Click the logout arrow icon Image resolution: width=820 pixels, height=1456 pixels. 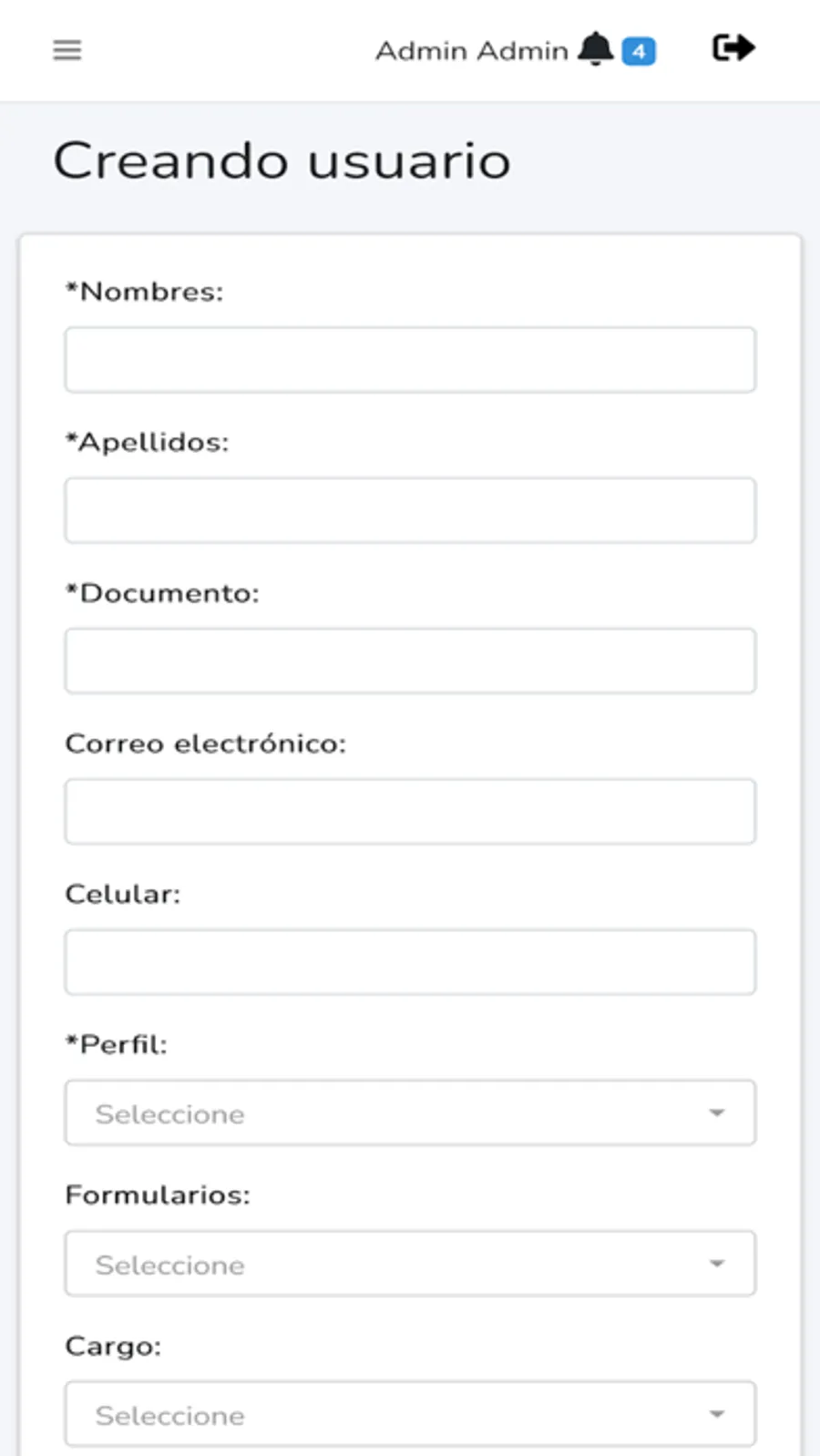pyautogui.click(x=733, y=47)
